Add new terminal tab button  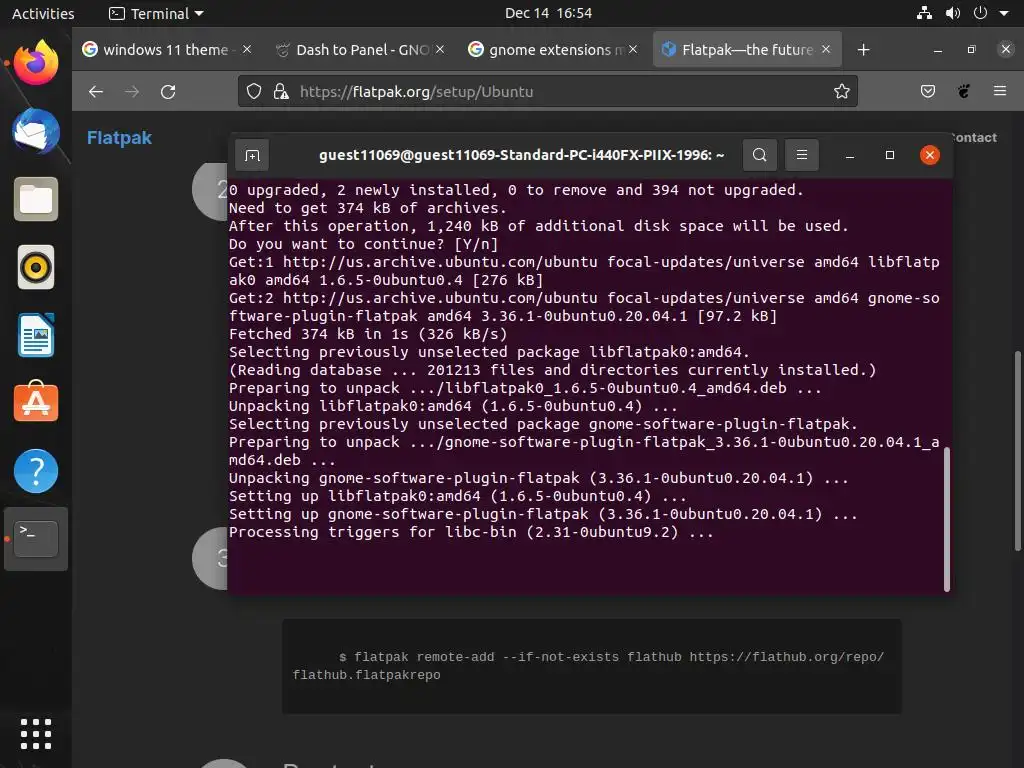(252, 155)
